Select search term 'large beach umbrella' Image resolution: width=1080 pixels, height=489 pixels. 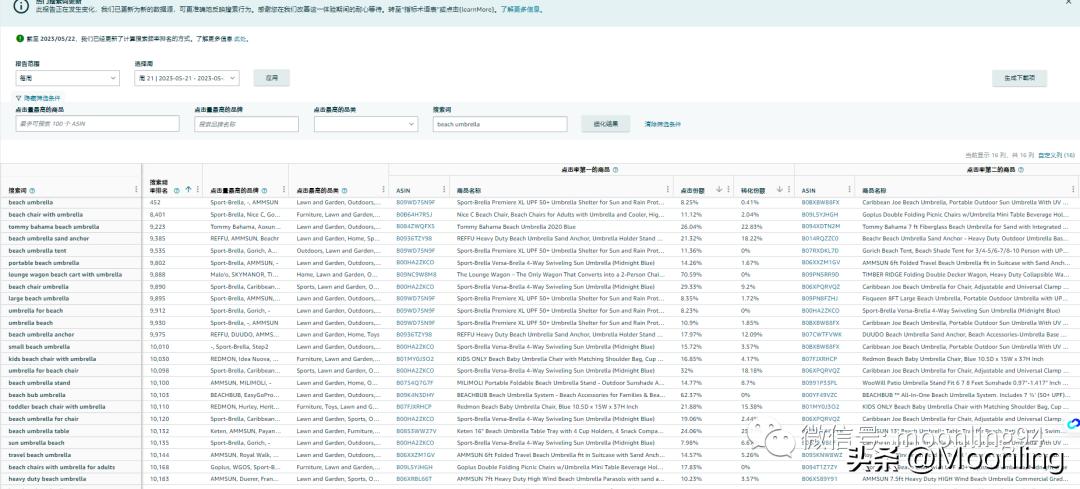point(39,298)
